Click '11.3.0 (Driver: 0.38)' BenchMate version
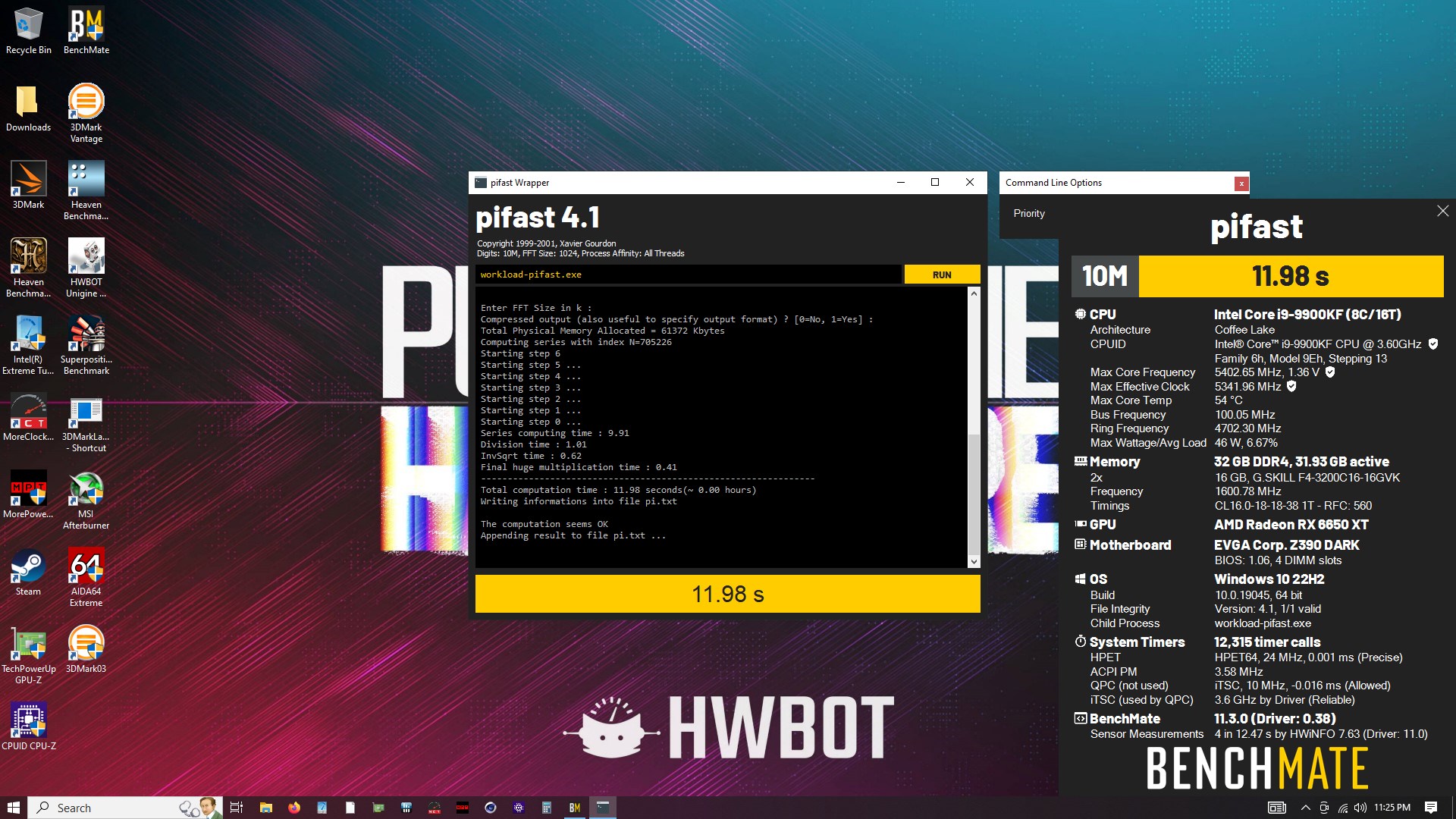This screenshot has height=819, width=1456. [x=1275, y=719]
